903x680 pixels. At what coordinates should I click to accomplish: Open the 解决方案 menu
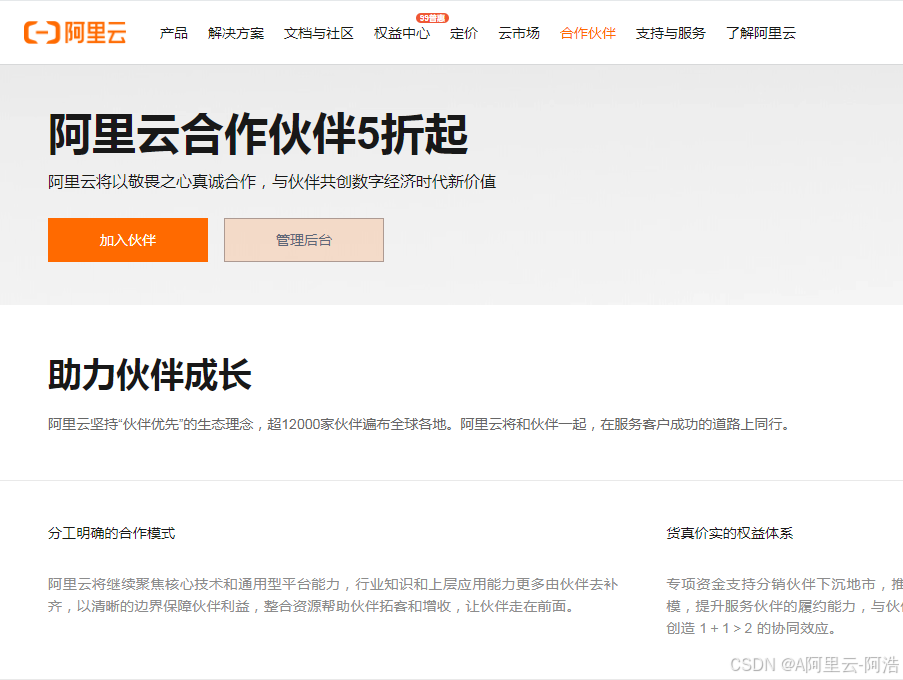(x=236, y=33)
